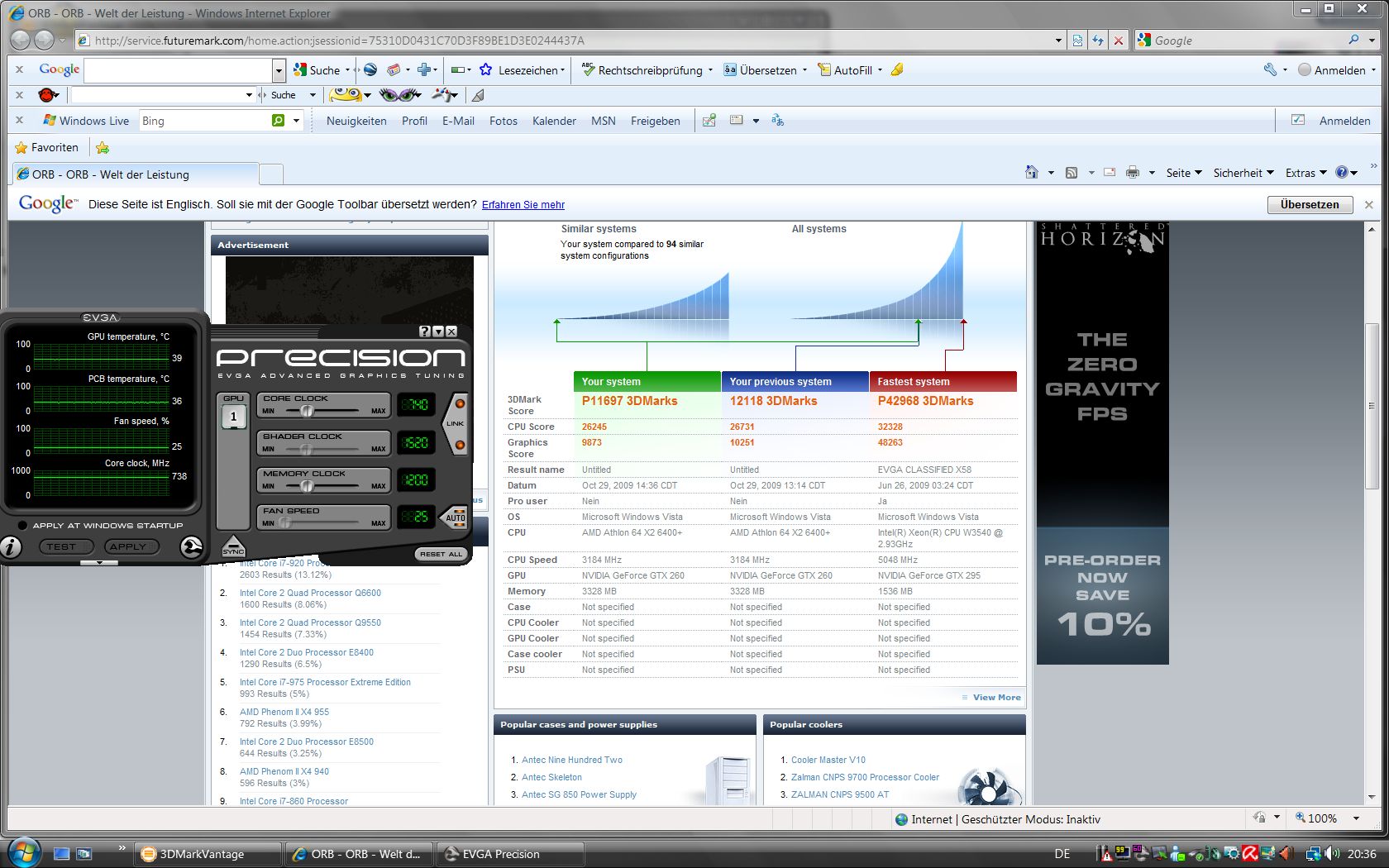Open new blank tab button
The image size is (1389, 868).
coord(271,174)
